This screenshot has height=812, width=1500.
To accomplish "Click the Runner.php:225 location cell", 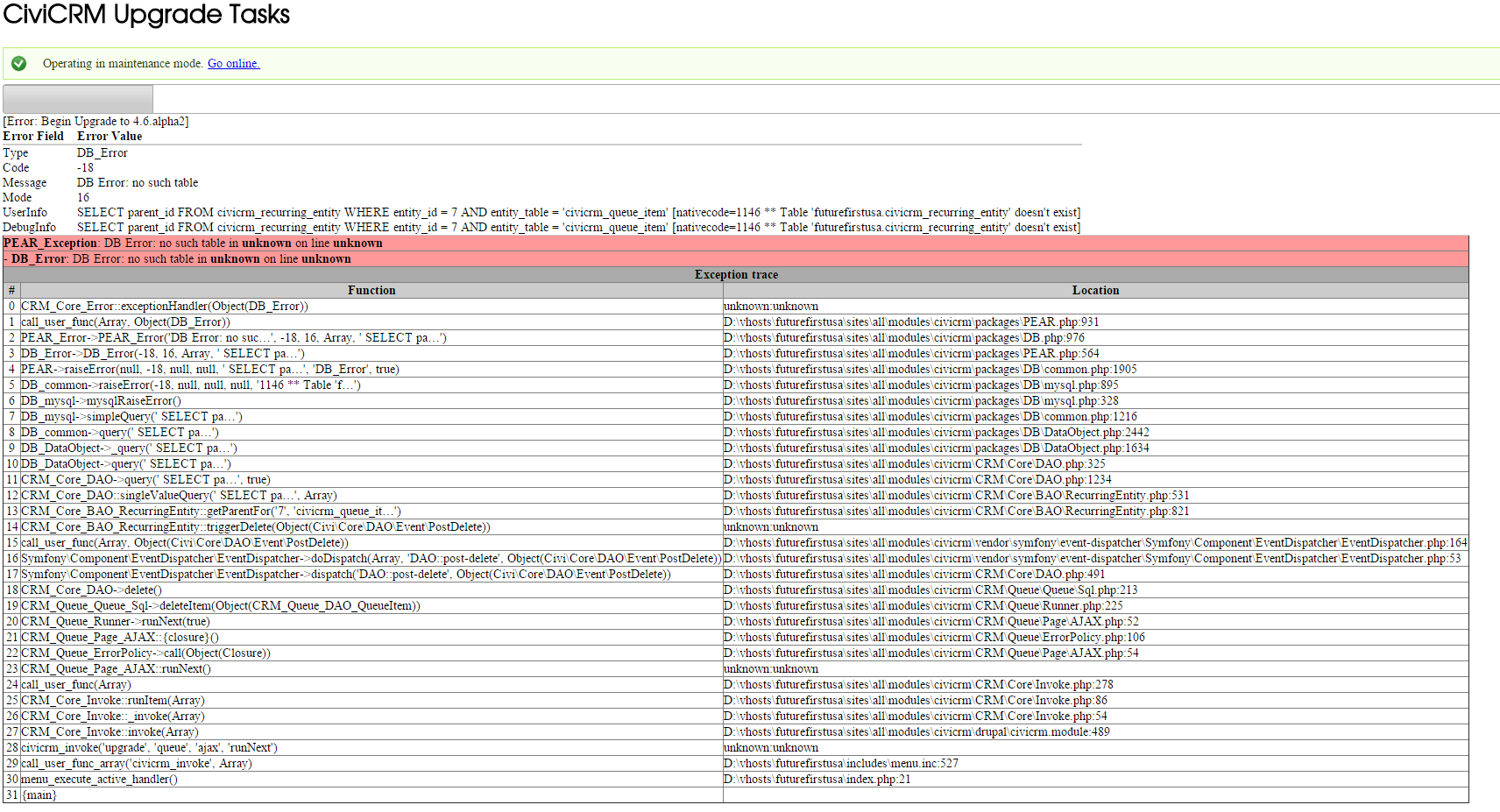I will [1096, 606].
